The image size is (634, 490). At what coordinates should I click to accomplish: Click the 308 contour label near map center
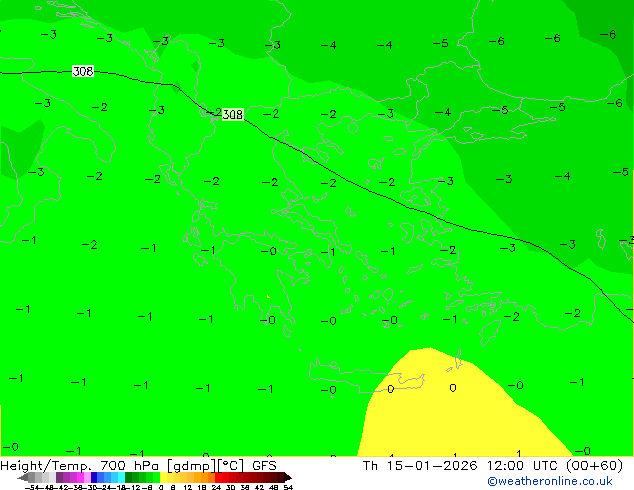click(x=232, y=115)
